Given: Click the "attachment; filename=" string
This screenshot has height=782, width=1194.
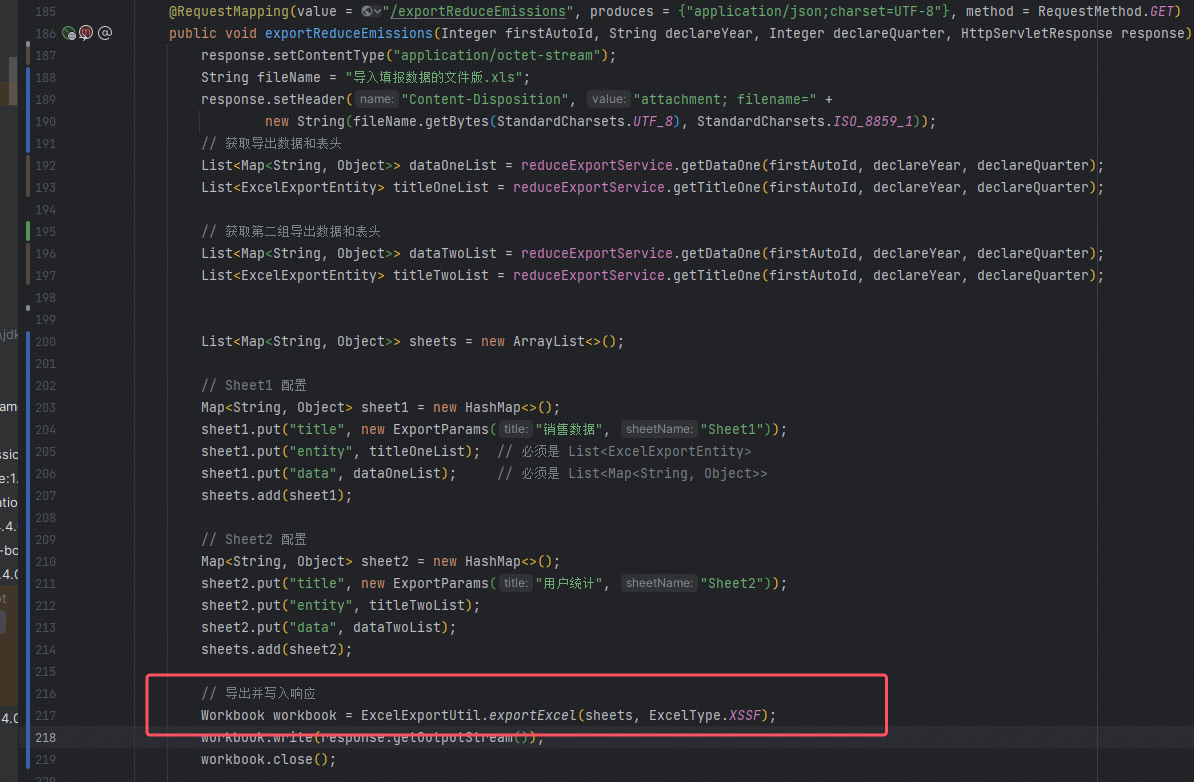Looking at the screenshot, I should (x=724, y=100).
